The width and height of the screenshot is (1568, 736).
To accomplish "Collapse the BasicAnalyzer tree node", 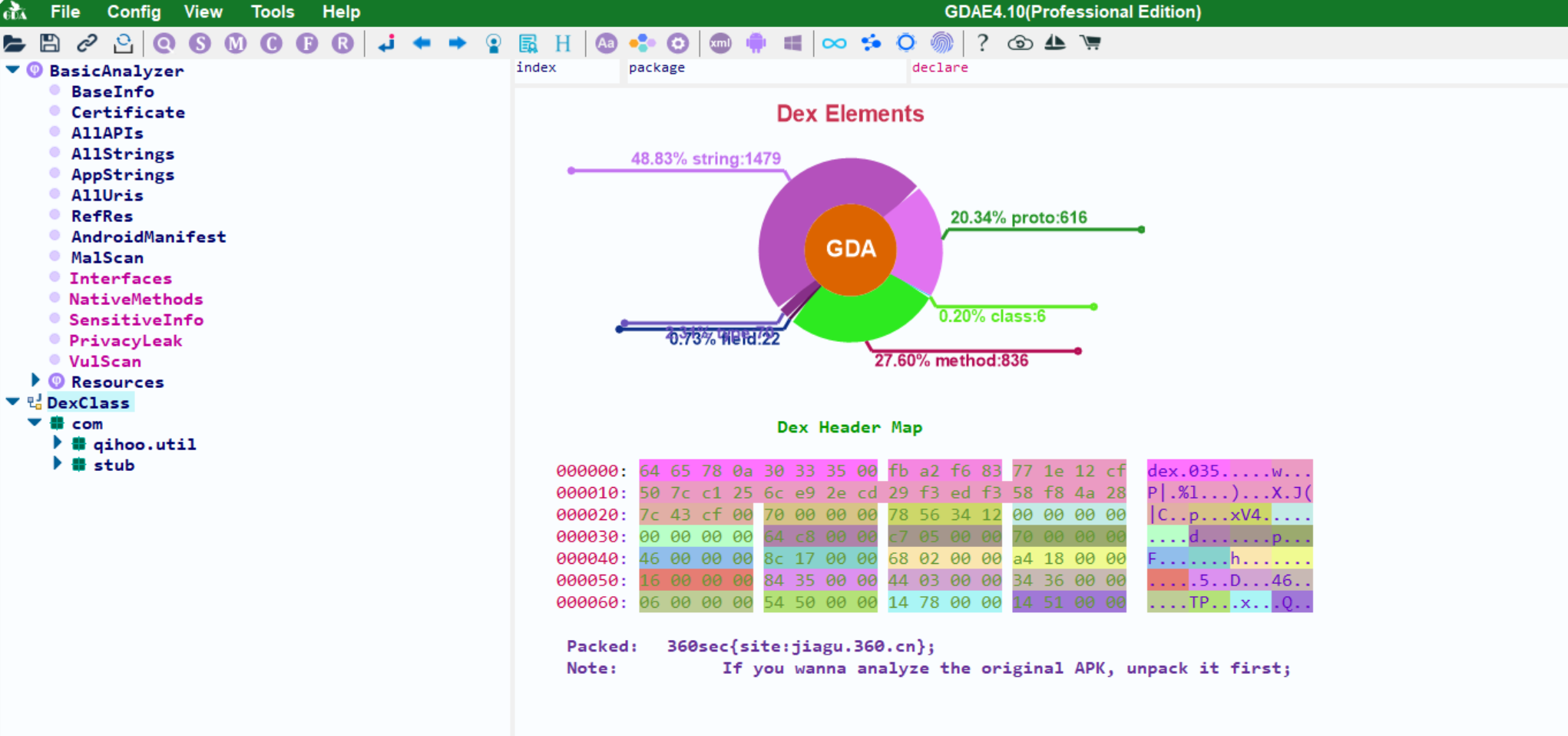I will pyautogui.click(x=13, y=70).
